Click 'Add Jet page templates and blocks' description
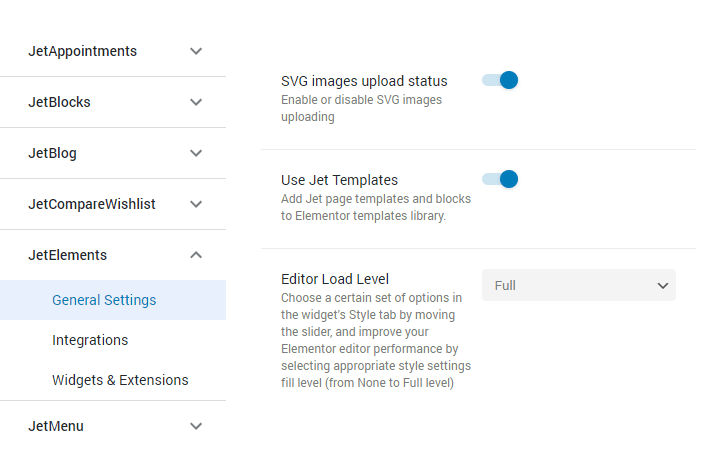This screenshot has height=449, width=715. point(376,207)
